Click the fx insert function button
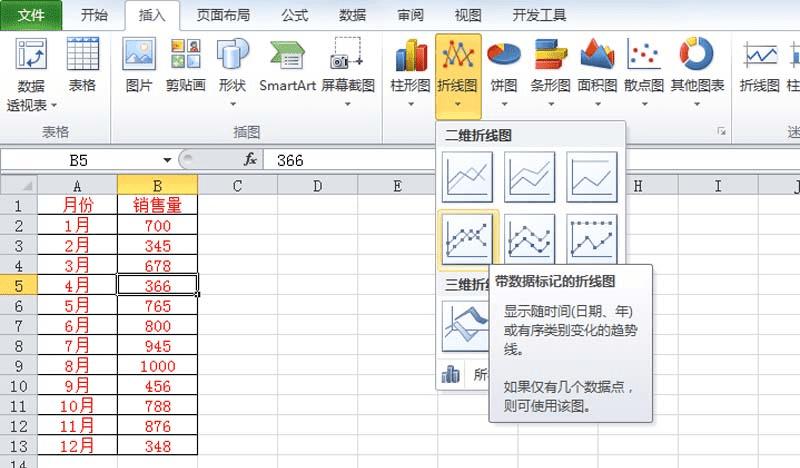 pos(250,160)
